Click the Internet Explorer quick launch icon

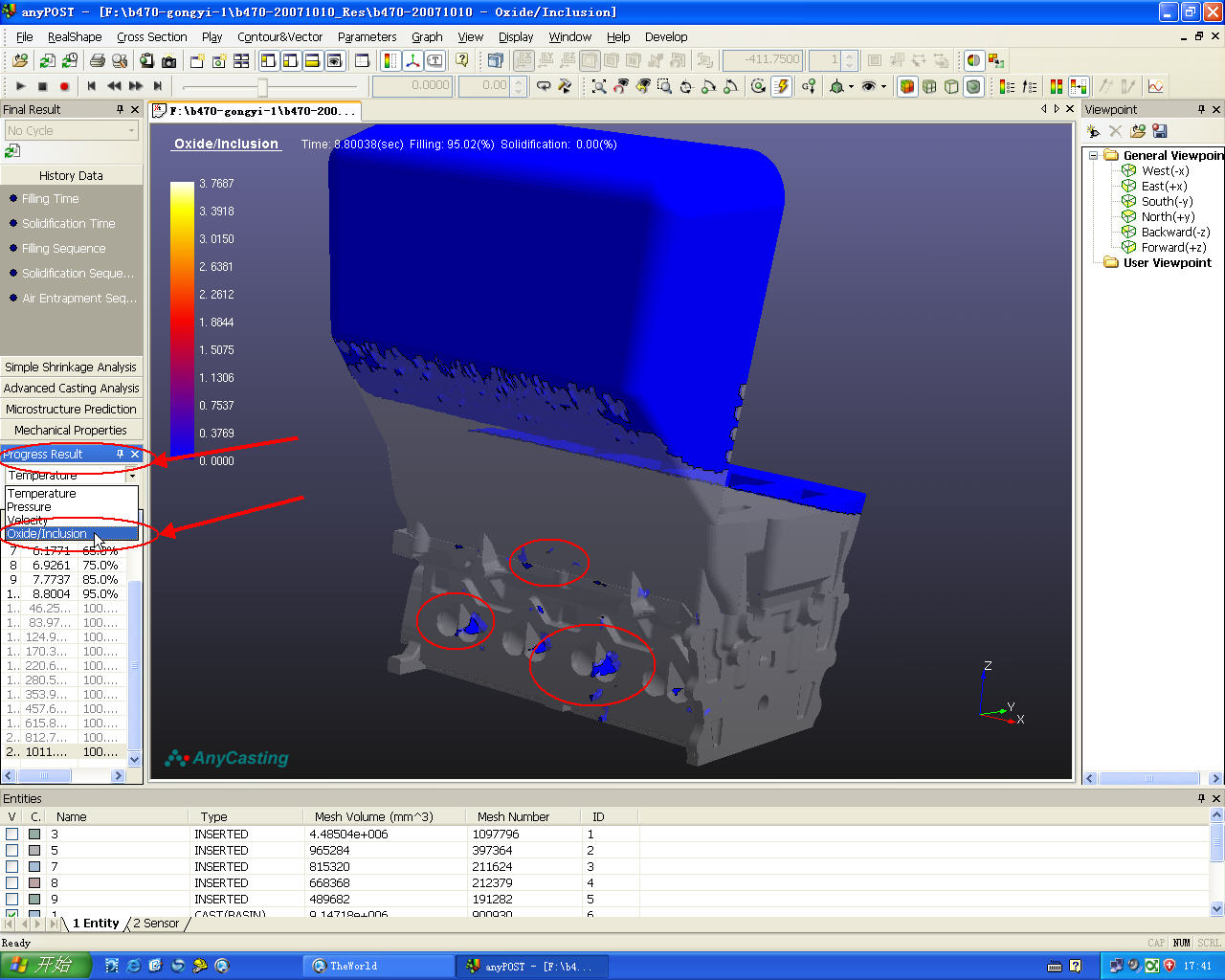133,967
